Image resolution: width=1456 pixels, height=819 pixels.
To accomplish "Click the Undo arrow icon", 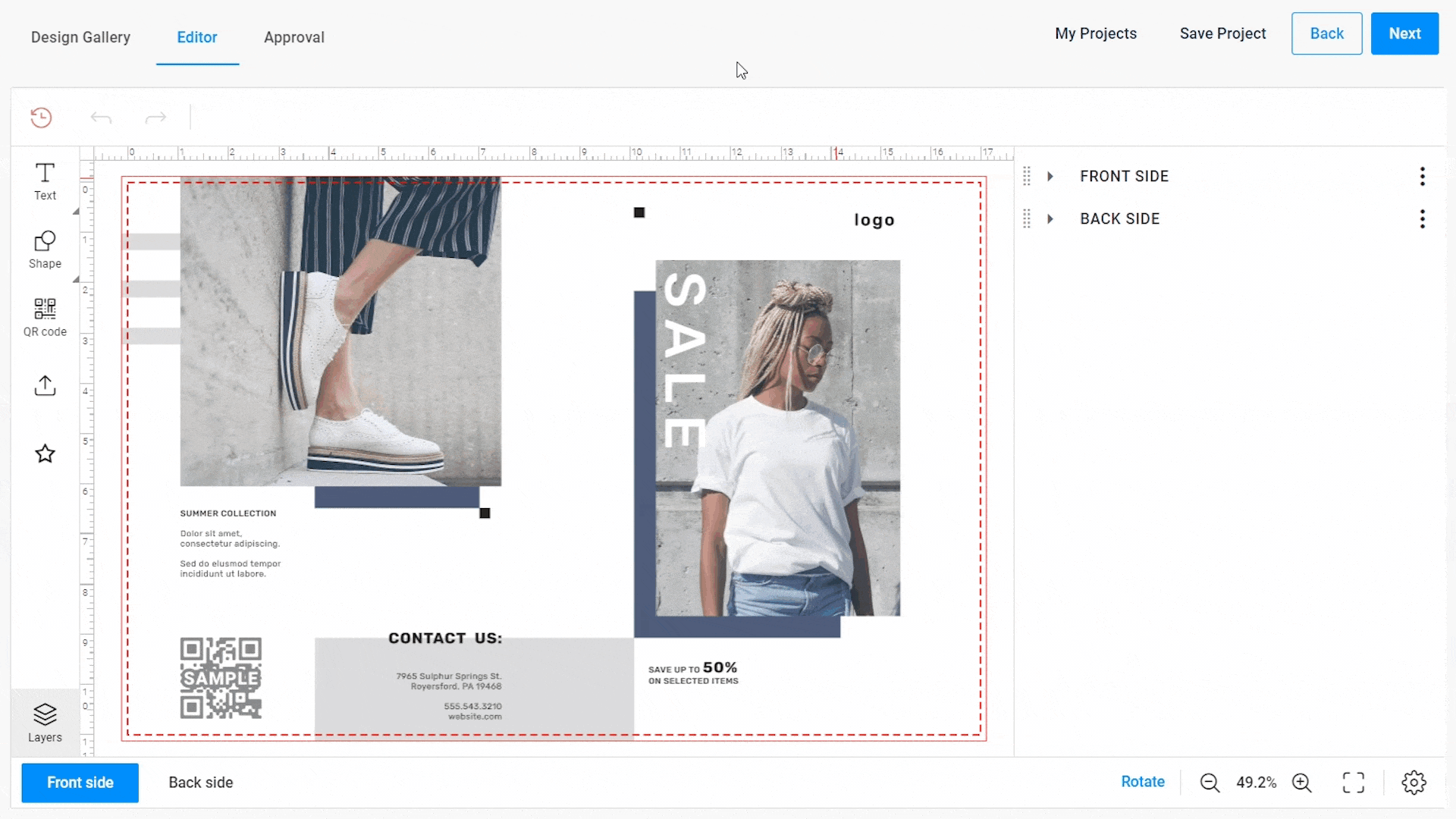I will click(x=100, y=117).
